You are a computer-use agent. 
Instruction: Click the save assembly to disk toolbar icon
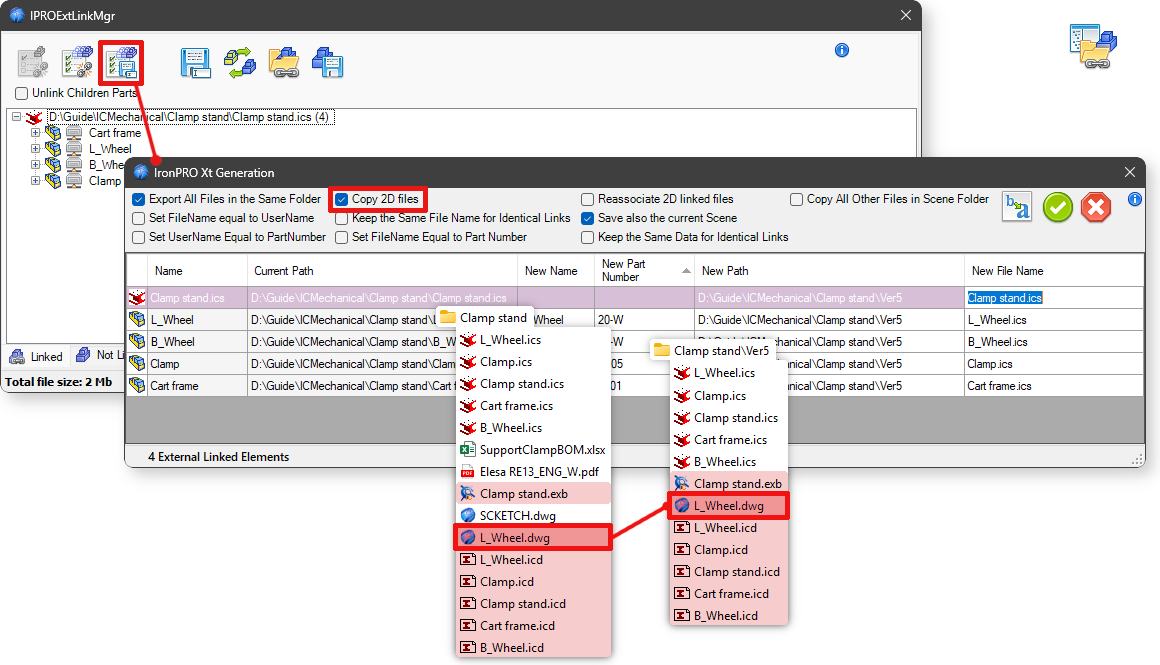(x=327, y=63)
